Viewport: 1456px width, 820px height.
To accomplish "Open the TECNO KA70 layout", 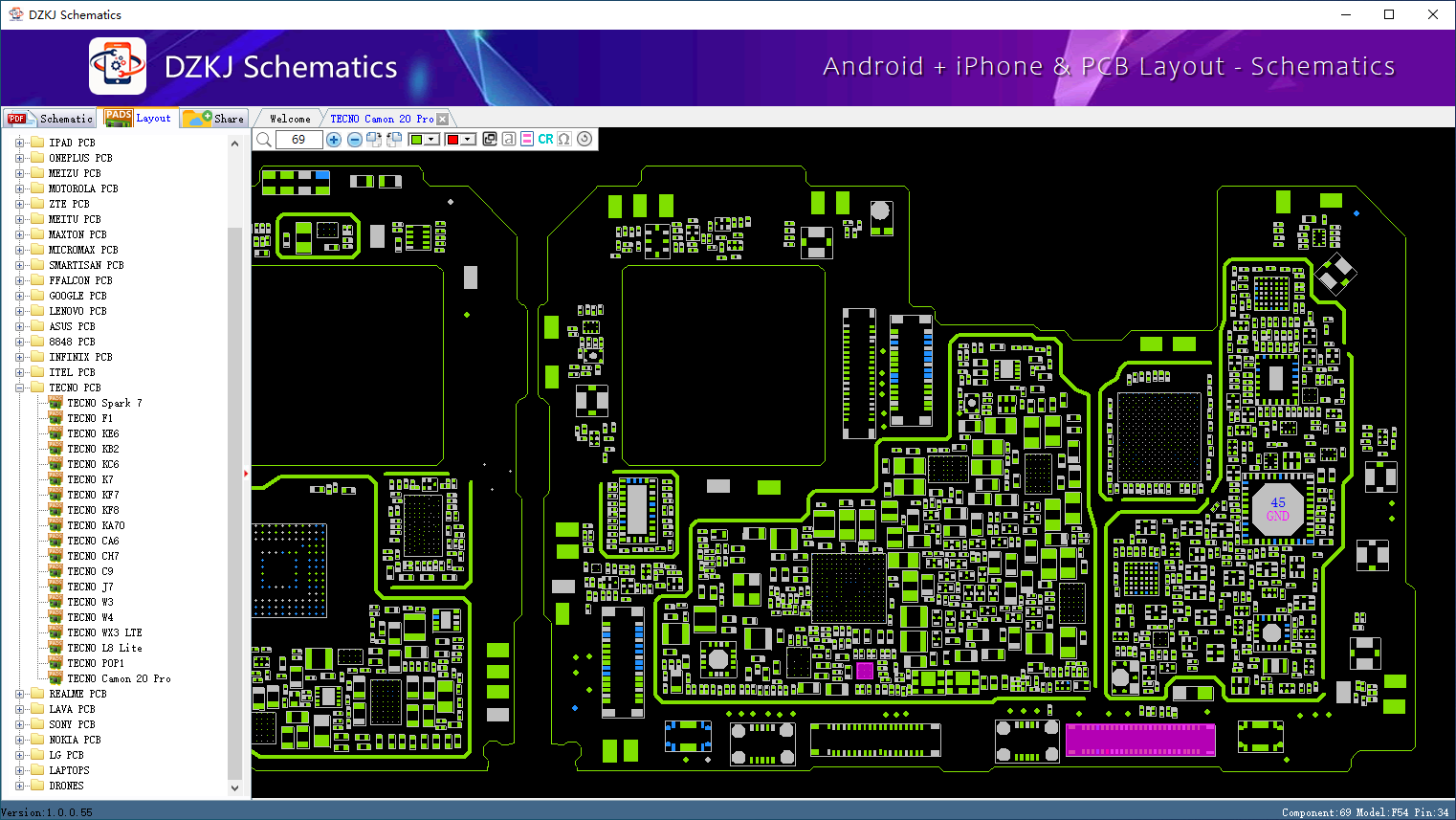I will (96, 525).
